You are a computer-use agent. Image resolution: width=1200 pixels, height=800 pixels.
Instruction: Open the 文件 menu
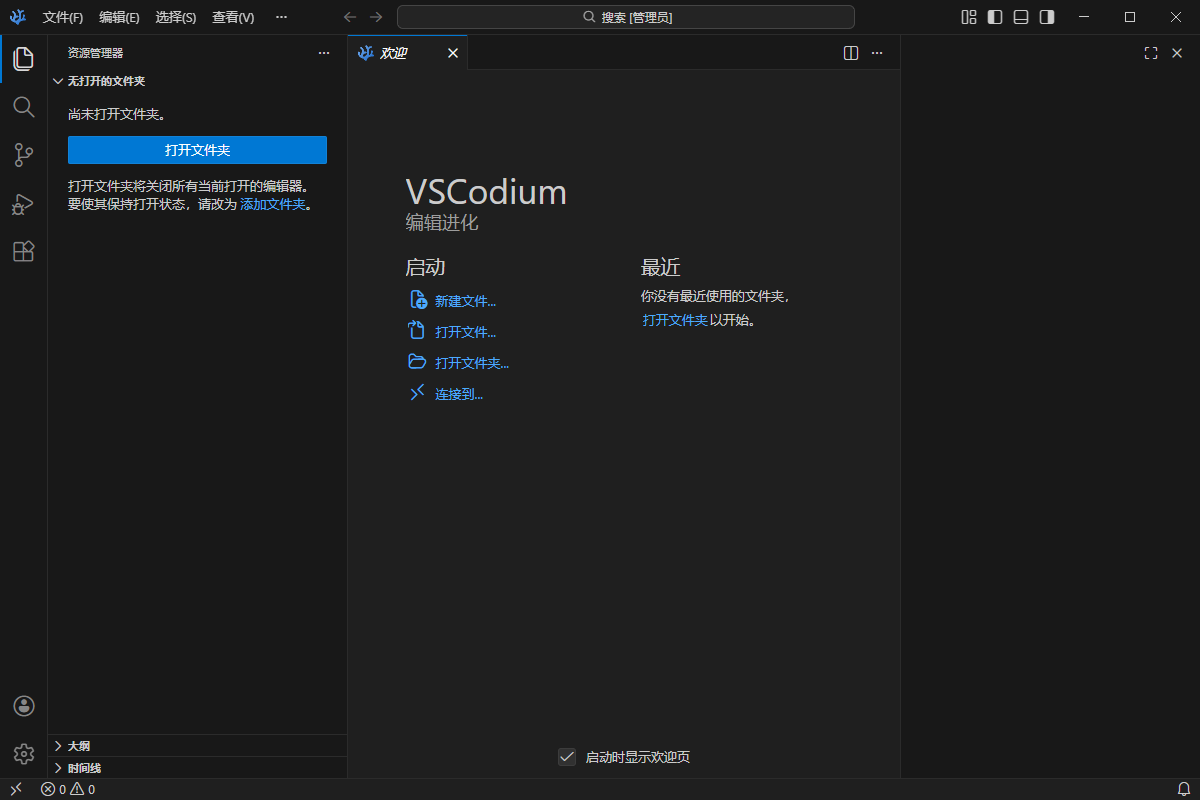[62, 17]
